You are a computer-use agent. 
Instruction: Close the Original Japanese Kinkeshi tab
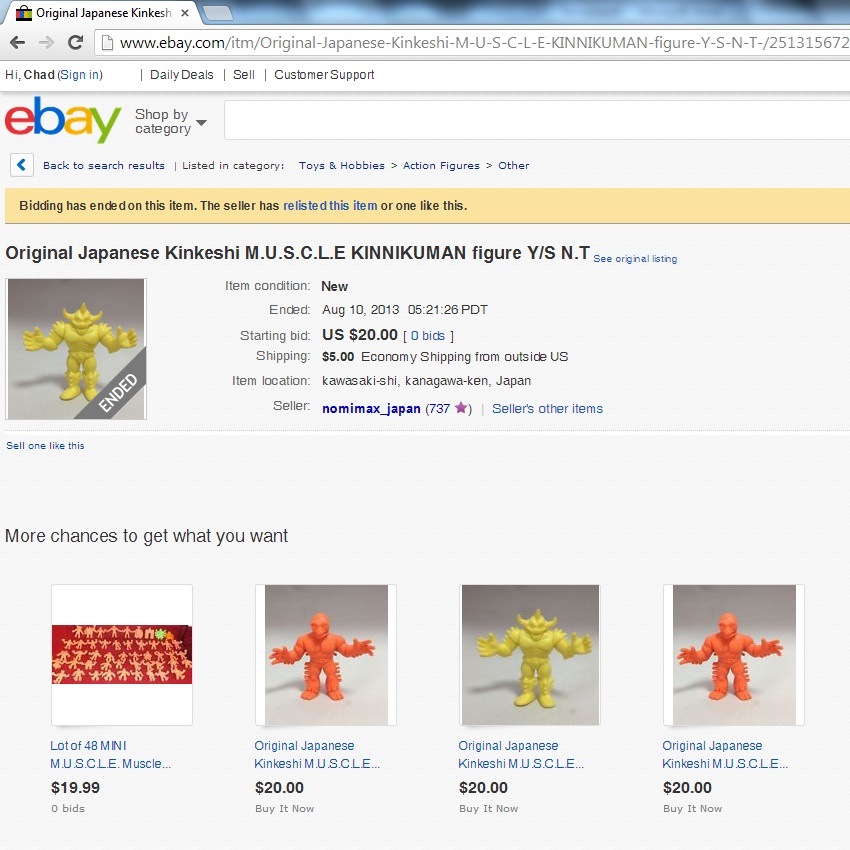click(185, 13)
